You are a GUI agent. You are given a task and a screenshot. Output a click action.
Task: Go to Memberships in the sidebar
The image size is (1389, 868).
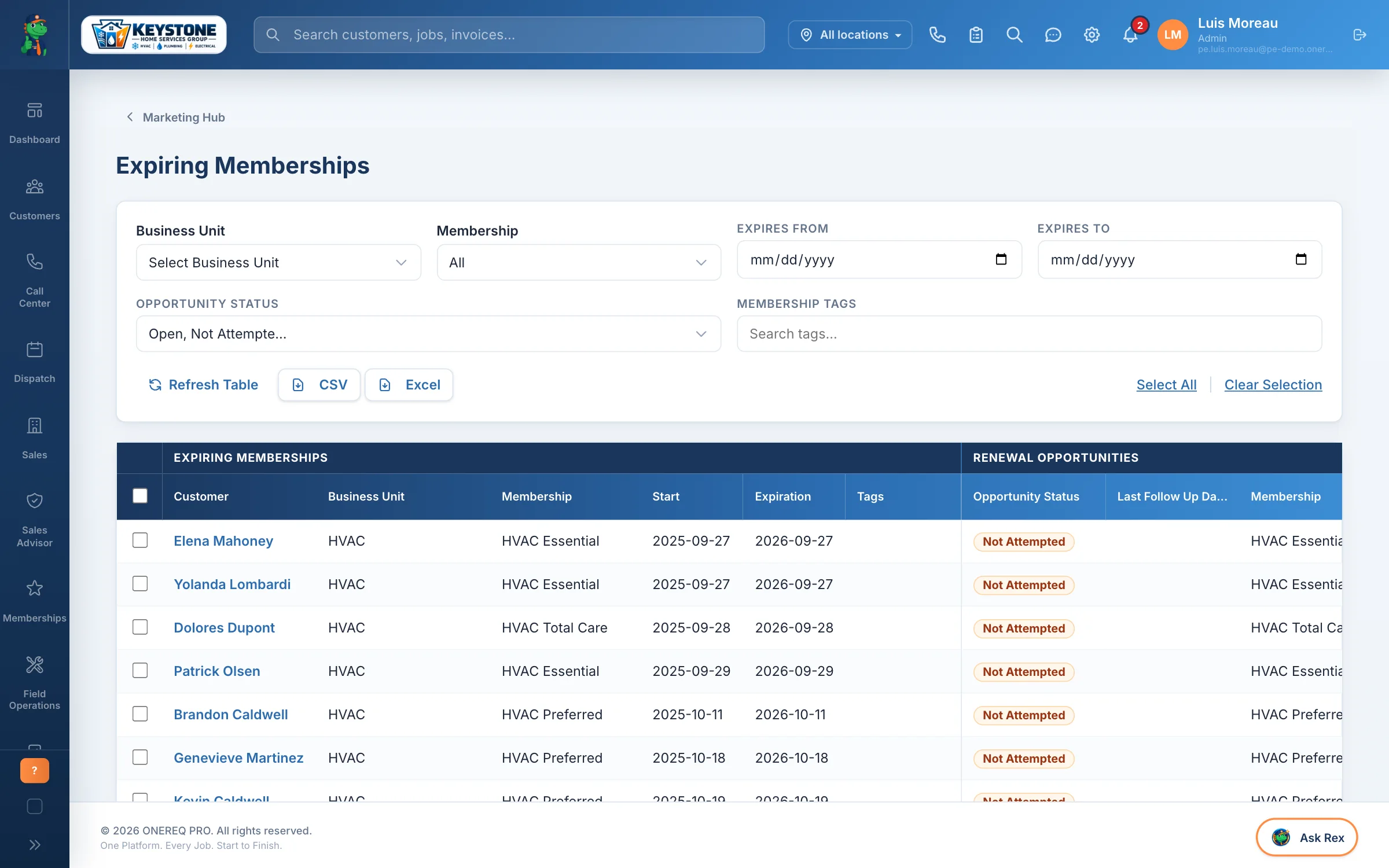[x=35, y=602]
